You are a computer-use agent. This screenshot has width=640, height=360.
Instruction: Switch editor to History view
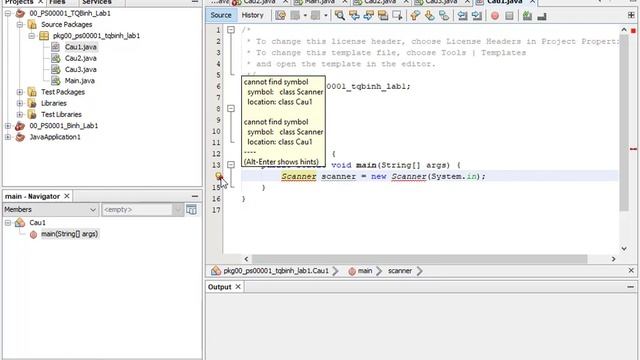click(x=252, y=15)
